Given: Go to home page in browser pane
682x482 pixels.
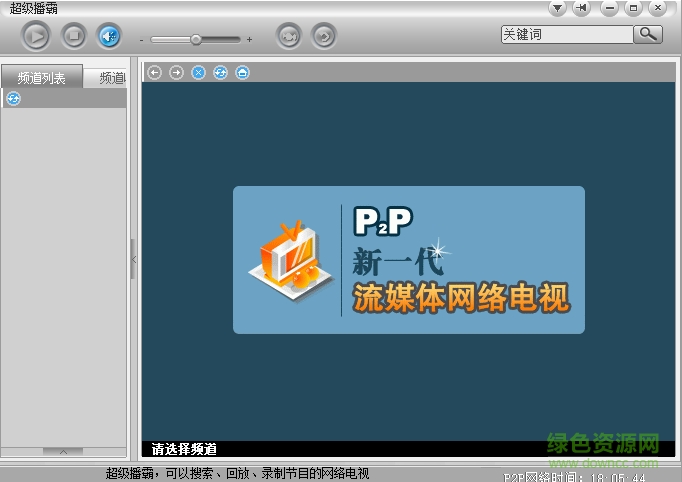Looking at the screenshot, I should point(243,73).
